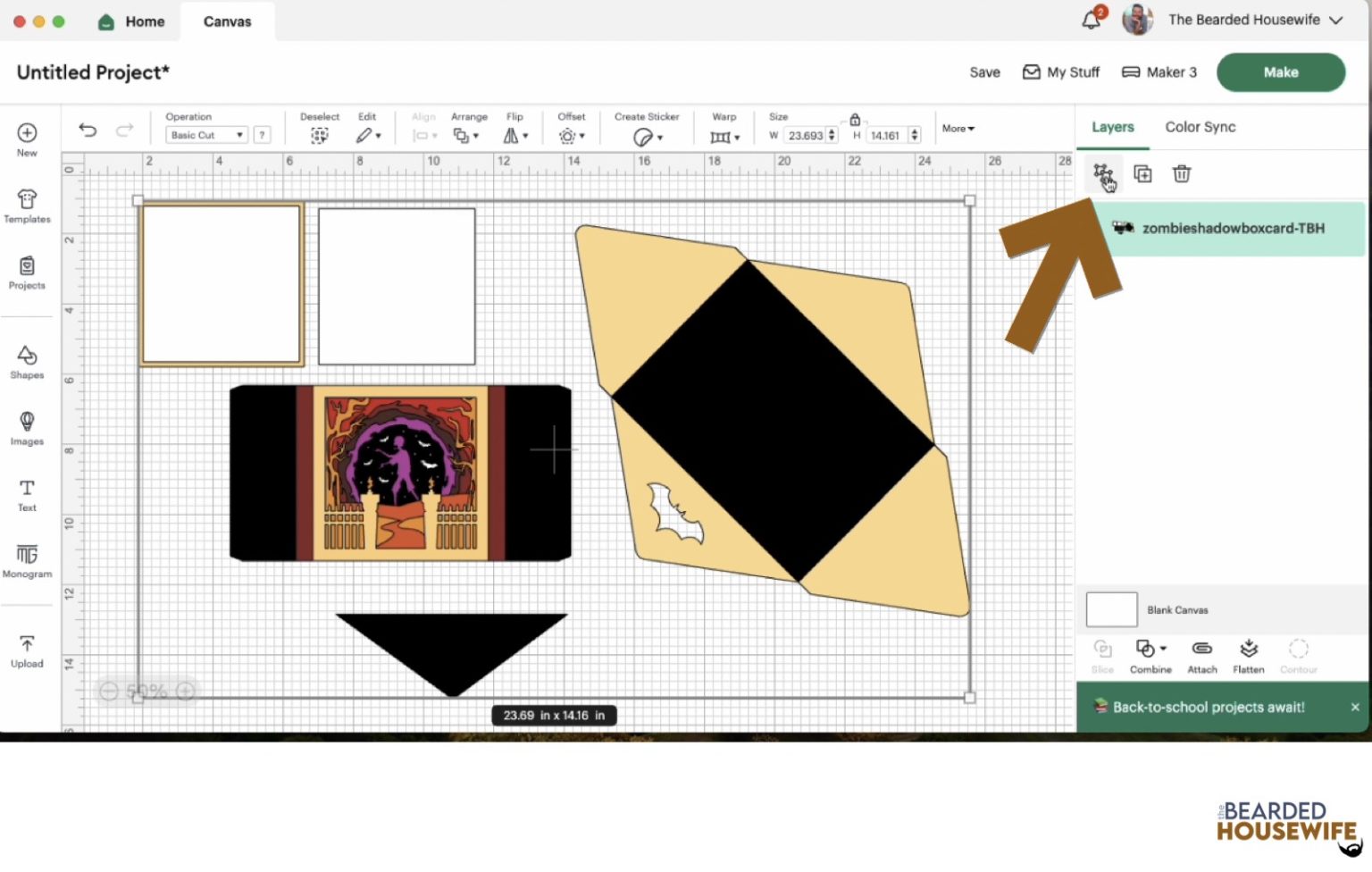Expand the More toolbar menu

[958, 129]
